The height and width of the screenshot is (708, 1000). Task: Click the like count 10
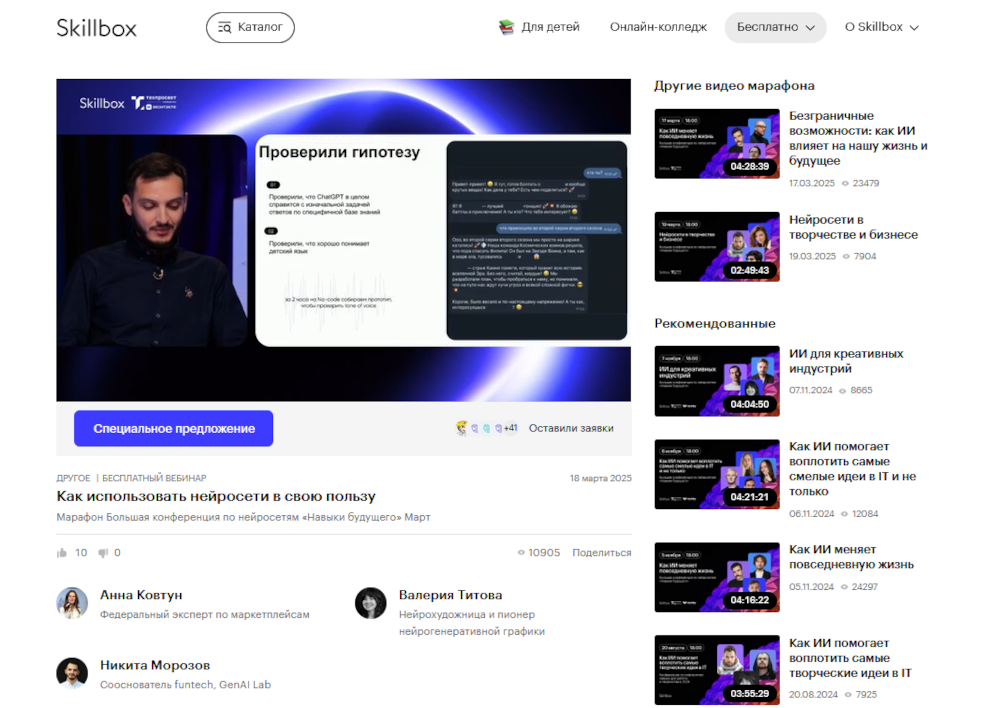click(x=81, y=552)
